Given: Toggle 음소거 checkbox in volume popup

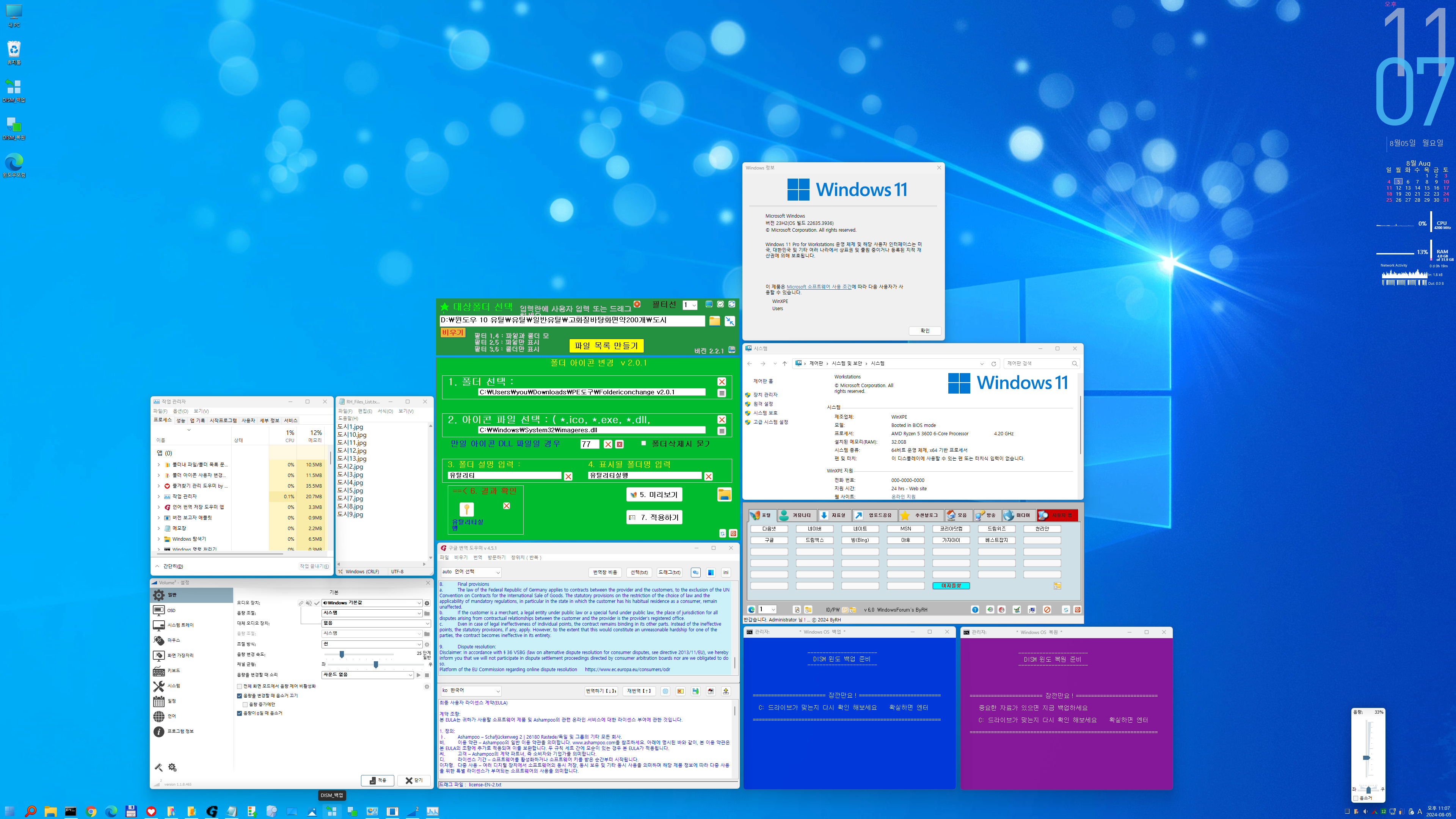Looking at the screenshot, I should point(1356,799).
